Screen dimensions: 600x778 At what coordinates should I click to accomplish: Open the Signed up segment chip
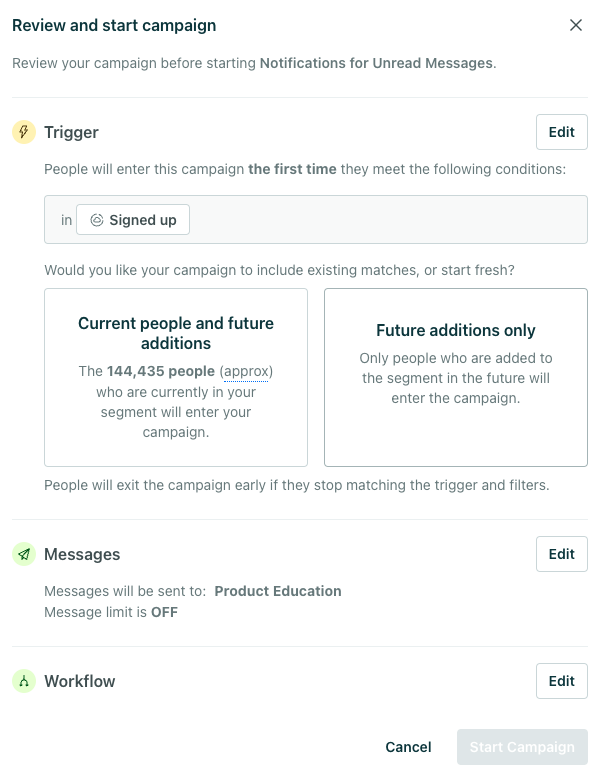[x=133, y=220]
